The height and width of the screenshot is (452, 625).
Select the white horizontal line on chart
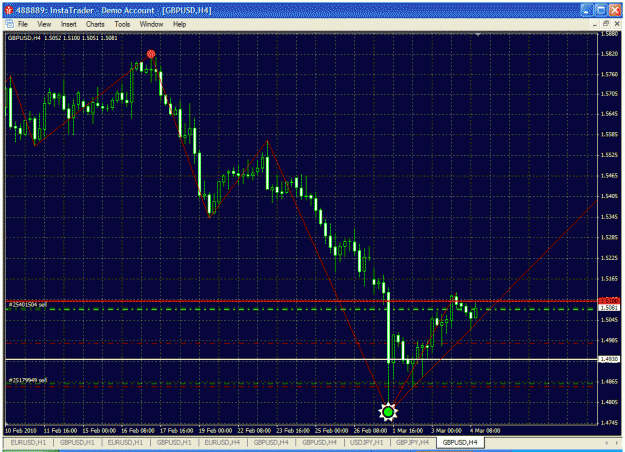(x=302, y=360)
